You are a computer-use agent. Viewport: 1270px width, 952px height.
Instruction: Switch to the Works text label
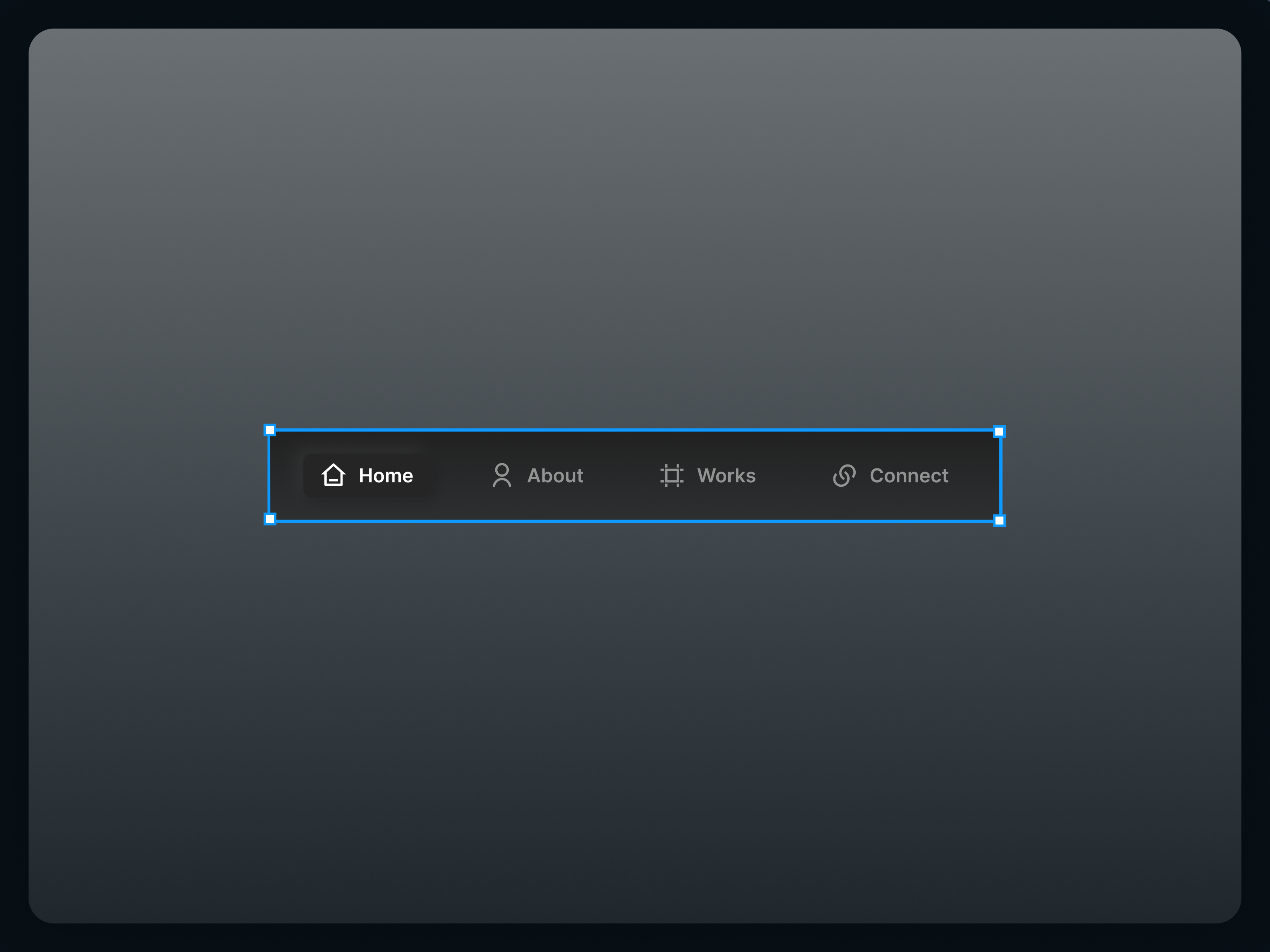pos(726,476)
